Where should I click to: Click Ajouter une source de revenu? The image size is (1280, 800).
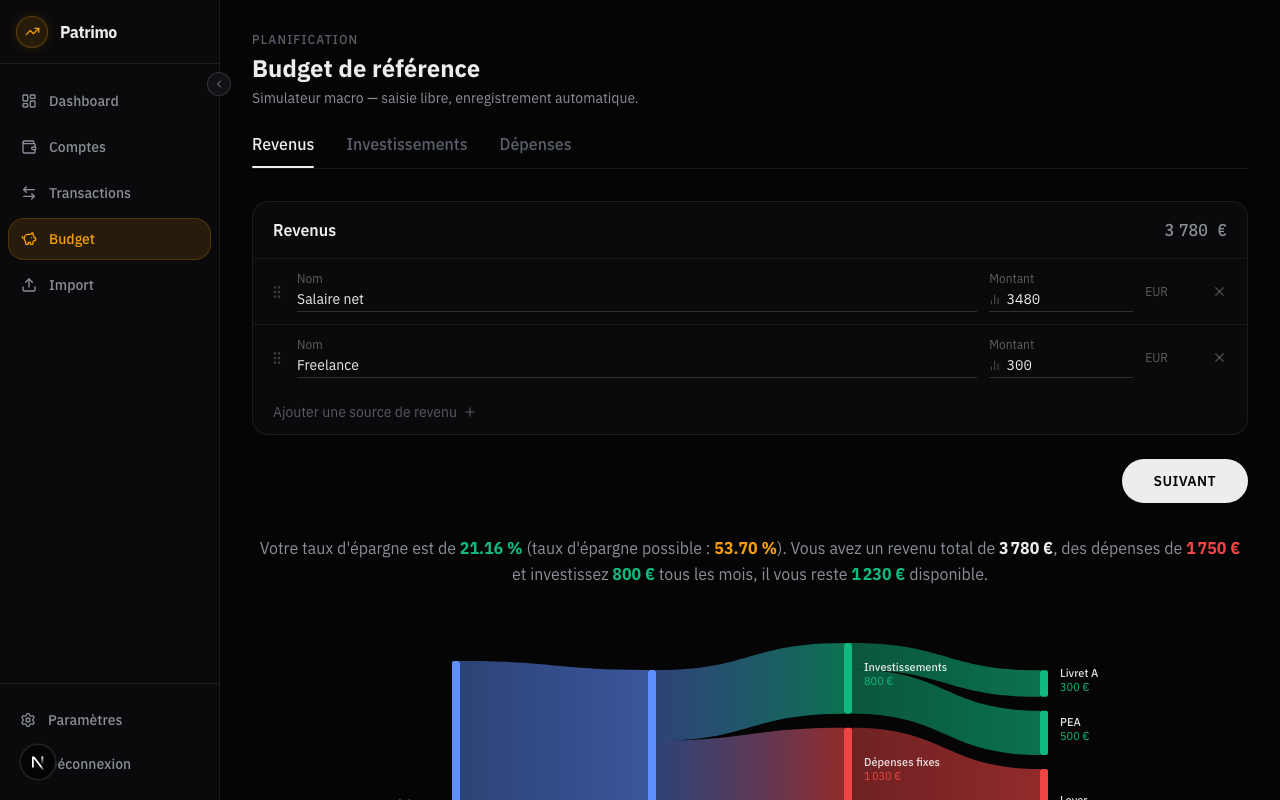tap(373, 412)
